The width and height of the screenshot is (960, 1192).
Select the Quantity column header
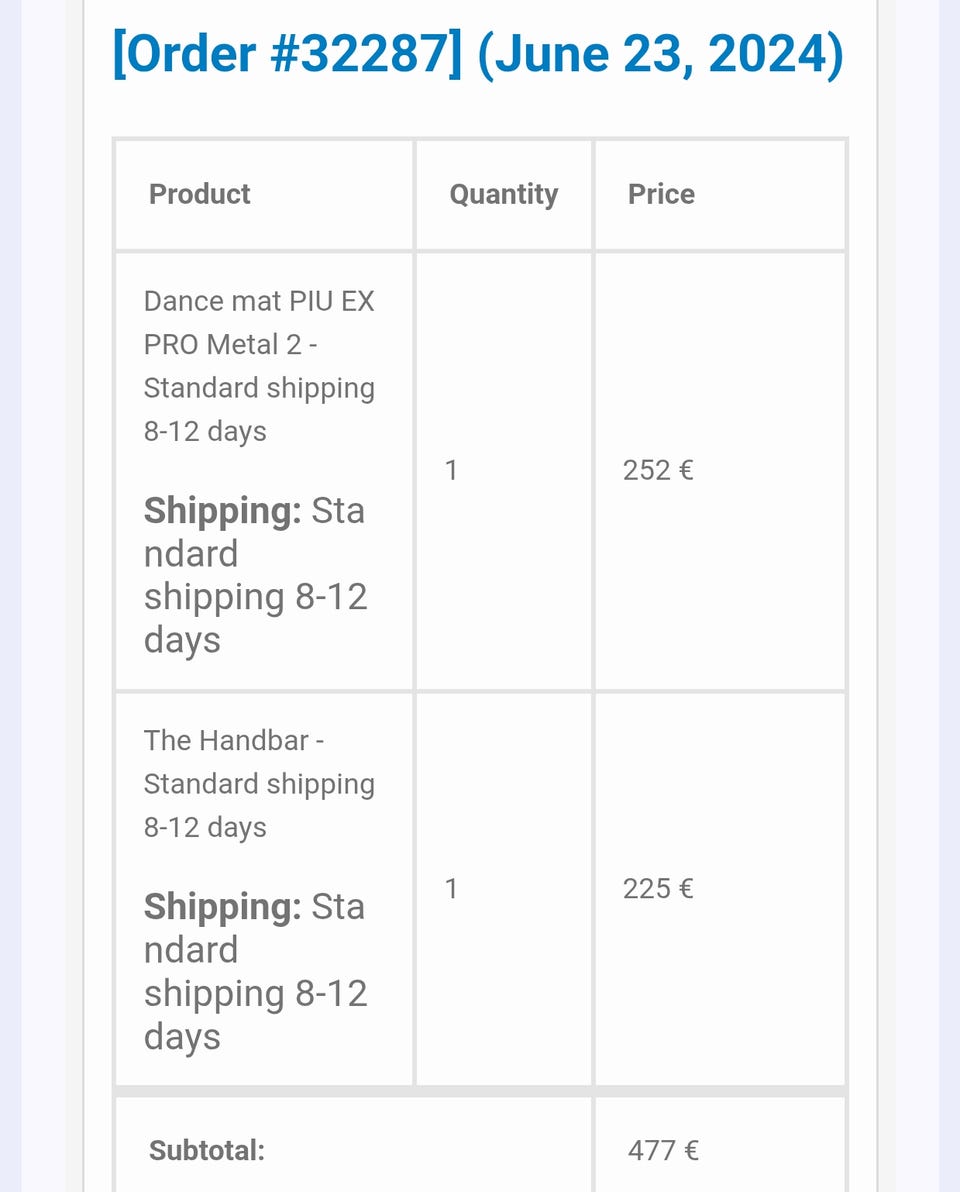click(x=503, y=195)
